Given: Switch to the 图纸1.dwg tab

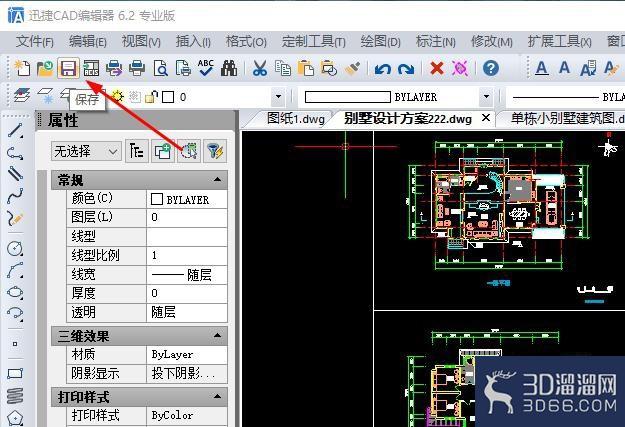Looking at the screenshot, I should coord(296,118).
